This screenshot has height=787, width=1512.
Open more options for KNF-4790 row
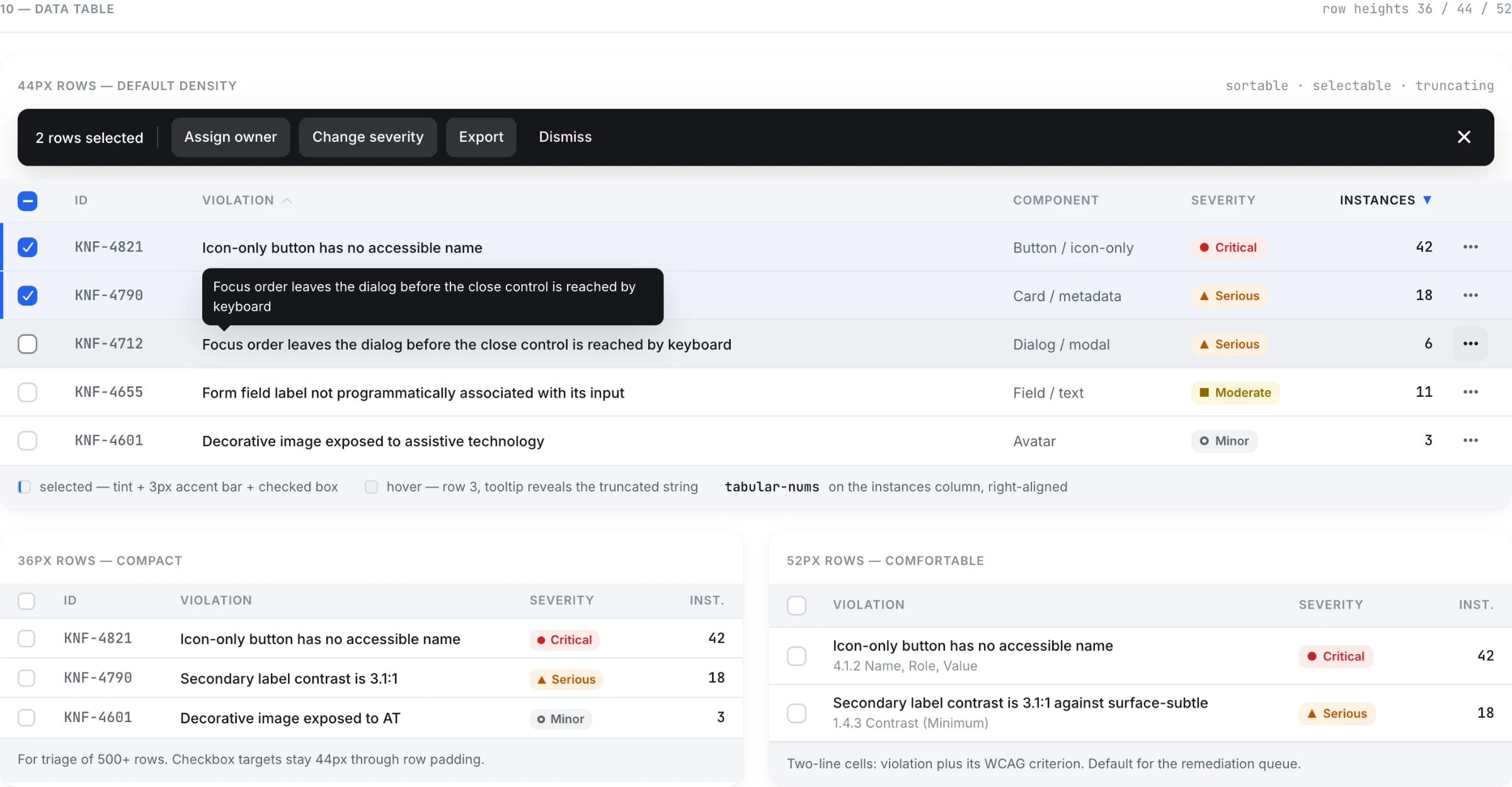1470,296
